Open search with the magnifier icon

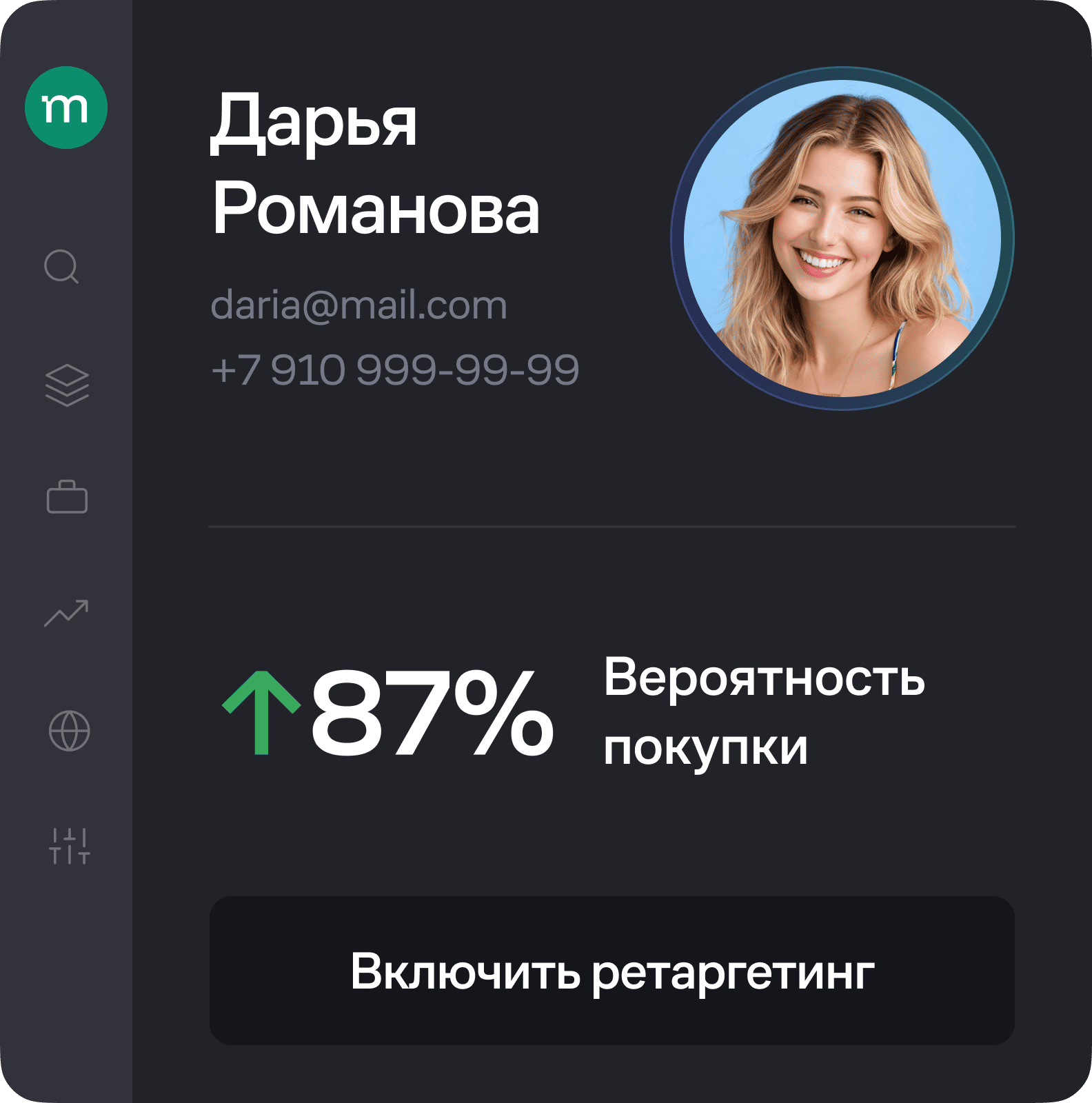coord(62,266)
